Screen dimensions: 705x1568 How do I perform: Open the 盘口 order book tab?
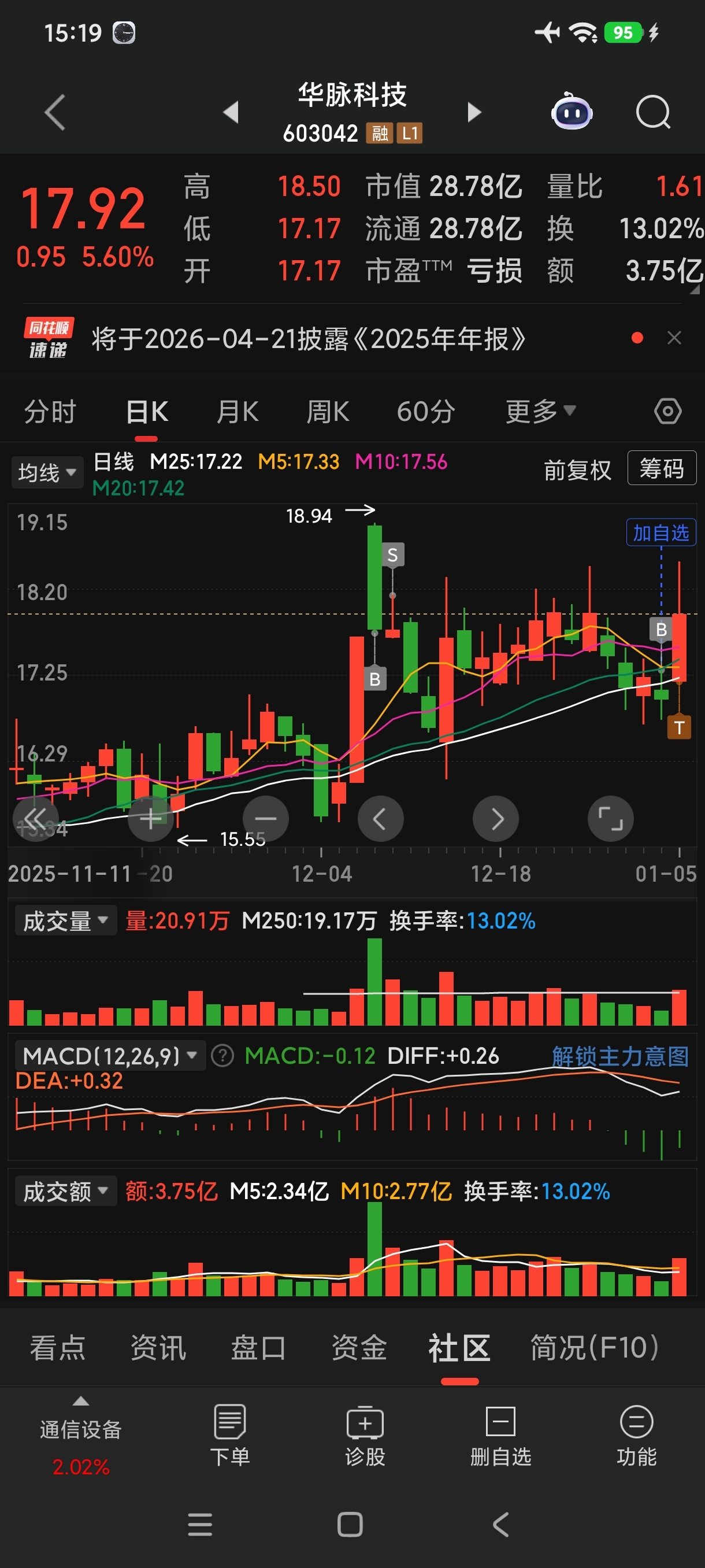click(258, 1347)
